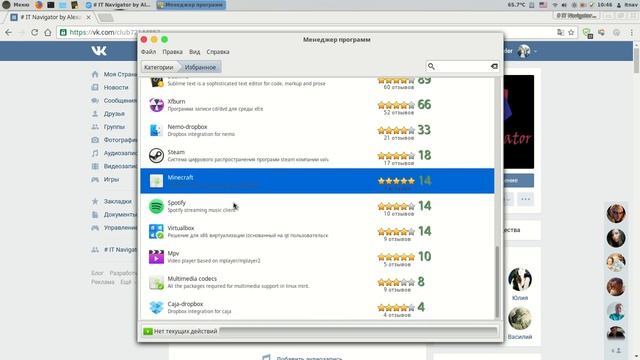Click 'Нет текущих действий' status text

[185, 331]
